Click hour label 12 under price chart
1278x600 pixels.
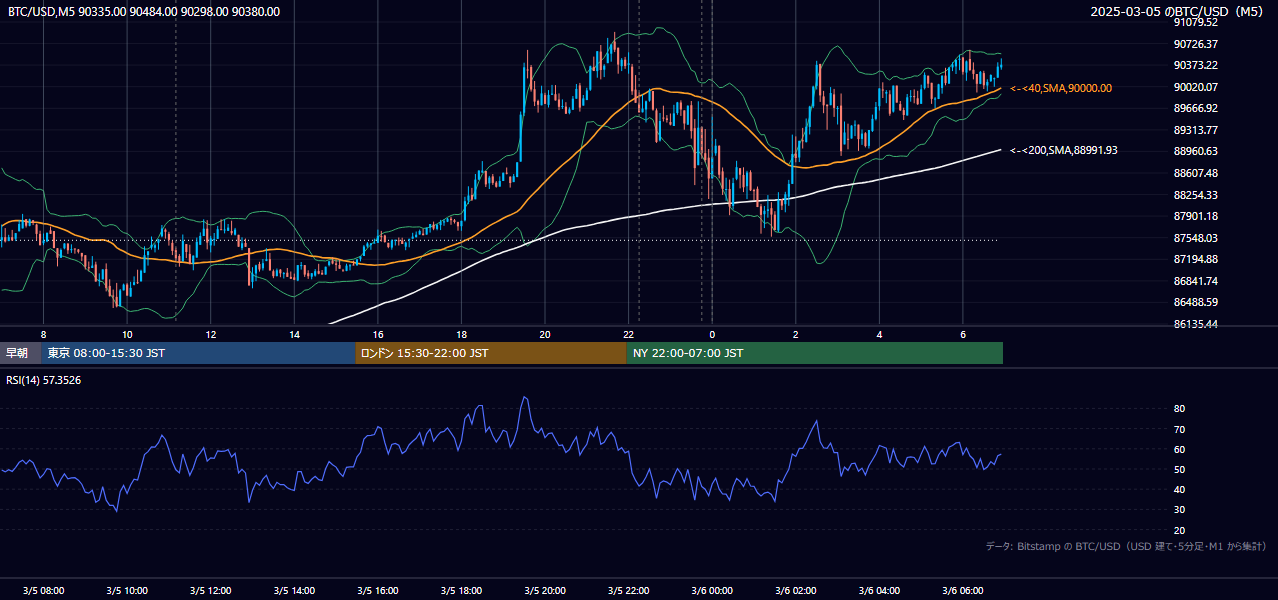[211, 334]
